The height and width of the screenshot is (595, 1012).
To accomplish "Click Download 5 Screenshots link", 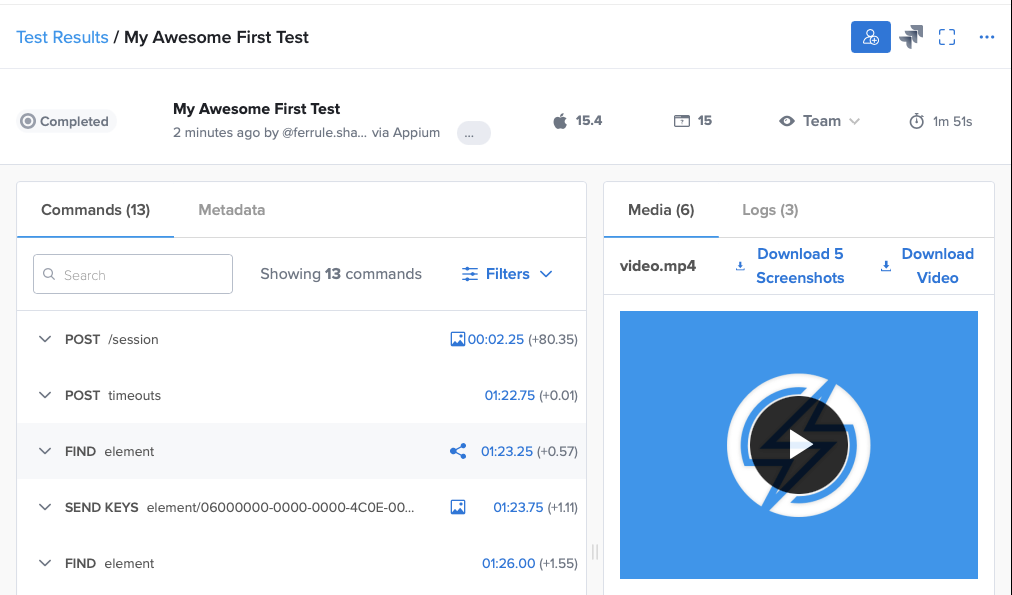I will [x=799, y=266].
